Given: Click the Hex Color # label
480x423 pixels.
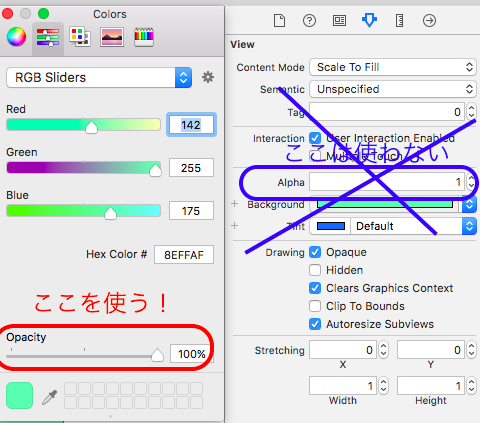Looking at the screenshot, I should (x=117, y=254).
